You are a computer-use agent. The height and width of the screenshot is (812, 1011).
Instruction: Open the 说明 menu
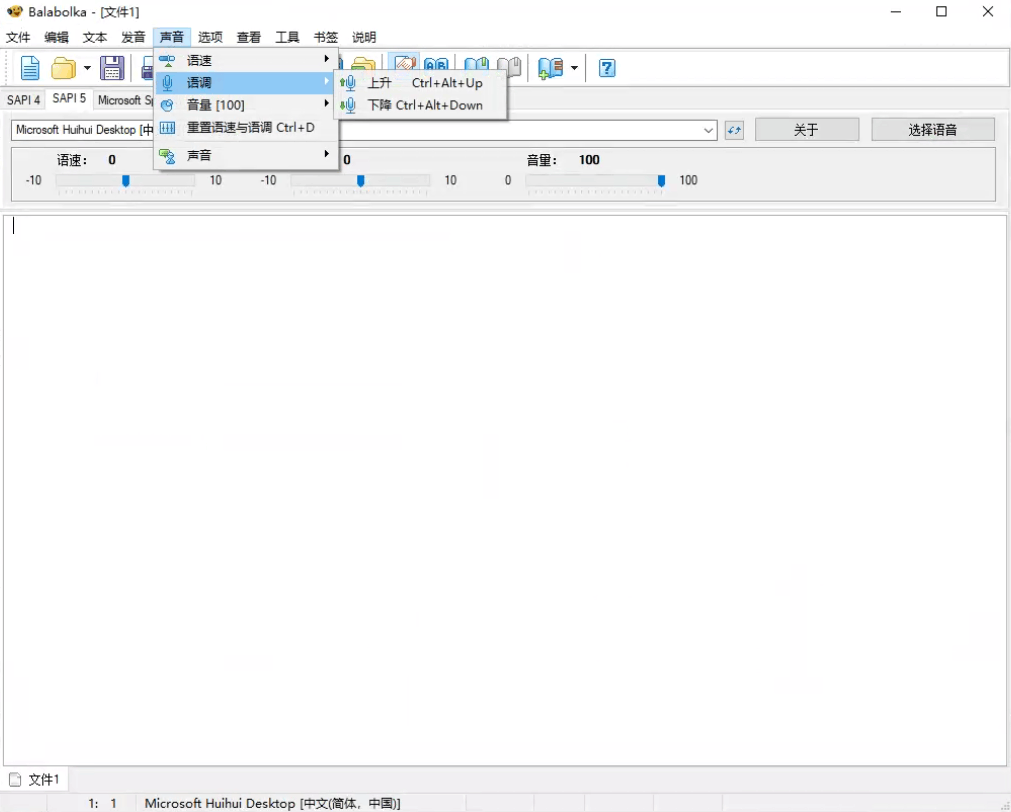coord(364,37)
